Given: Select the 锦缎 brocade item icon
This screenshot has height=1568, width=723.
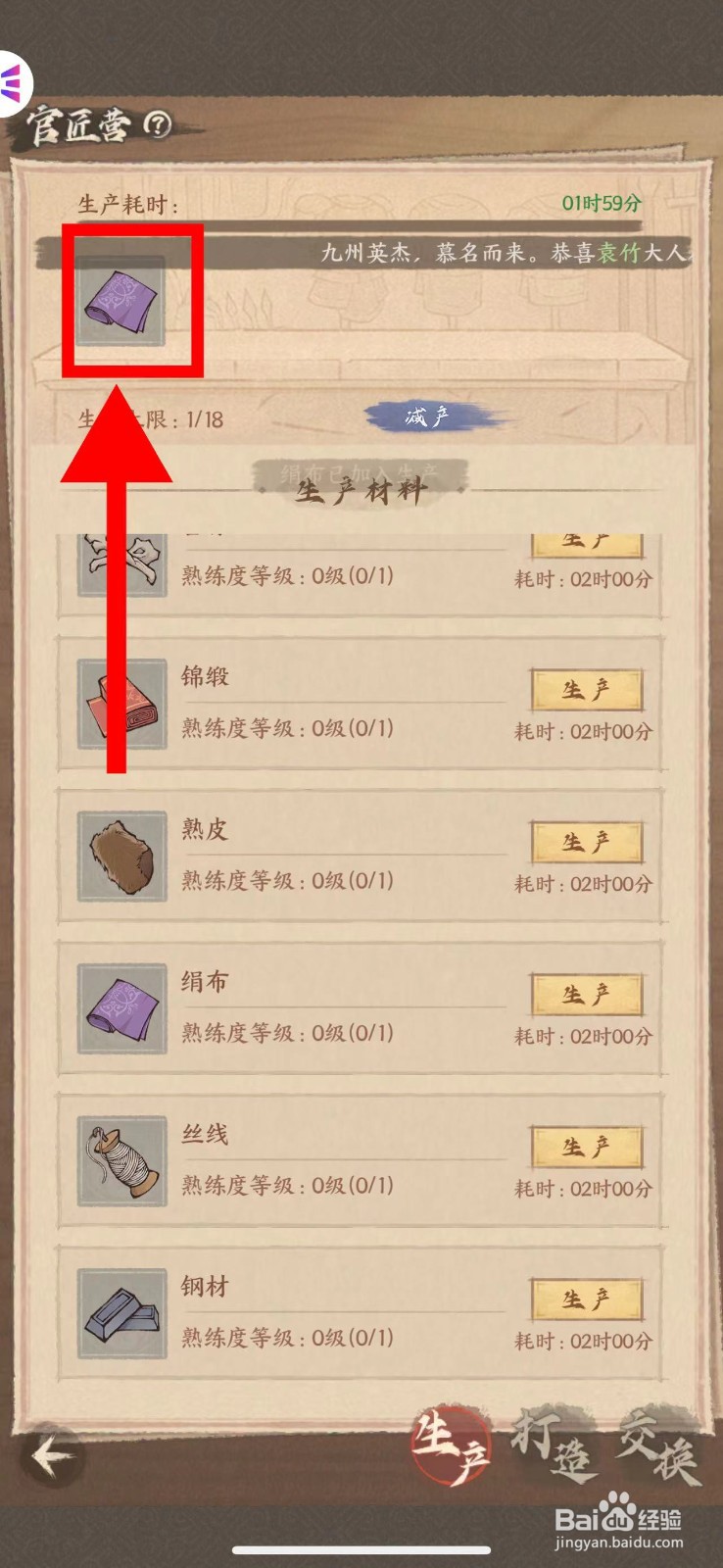Looking at the screenshot, I should pos(122,704).
